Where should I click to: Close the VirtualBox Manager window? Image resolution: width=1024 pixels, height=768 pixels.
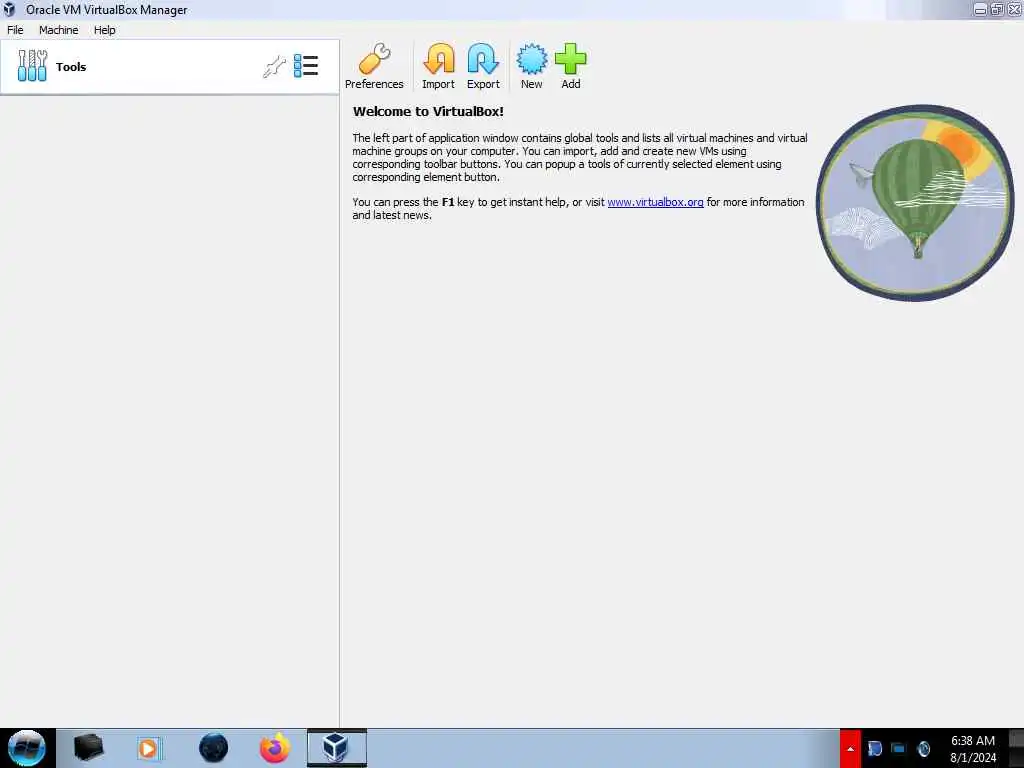pos(1014,10)
